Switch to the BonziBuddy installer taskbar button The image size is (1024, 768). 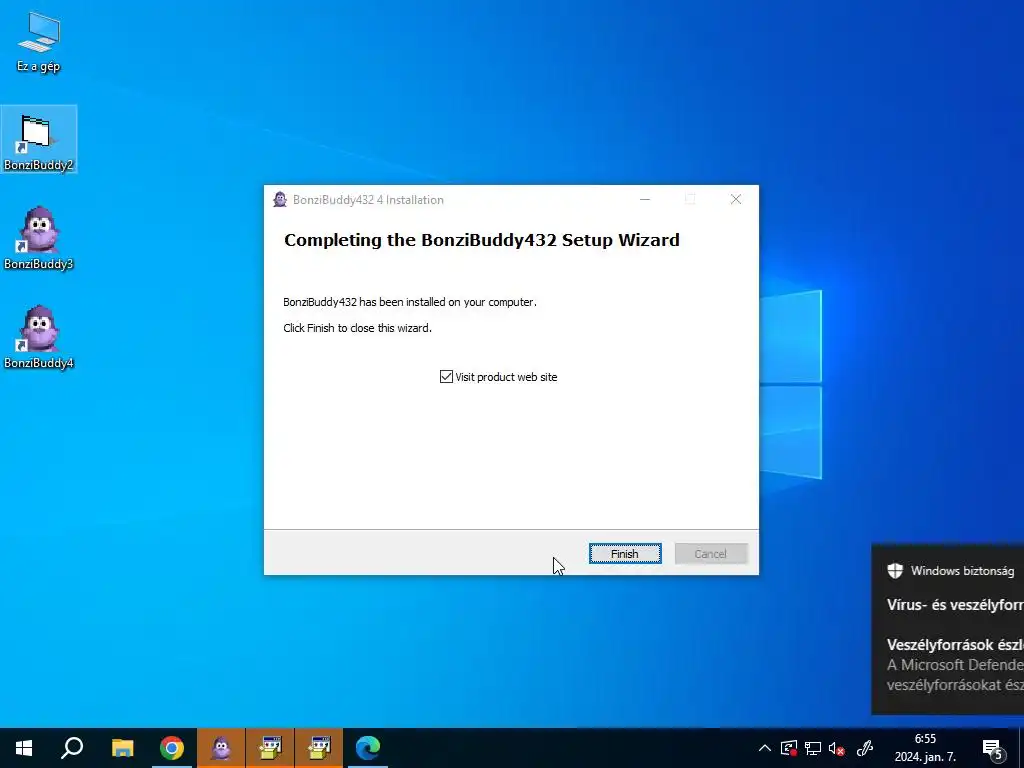click(221, 748)
